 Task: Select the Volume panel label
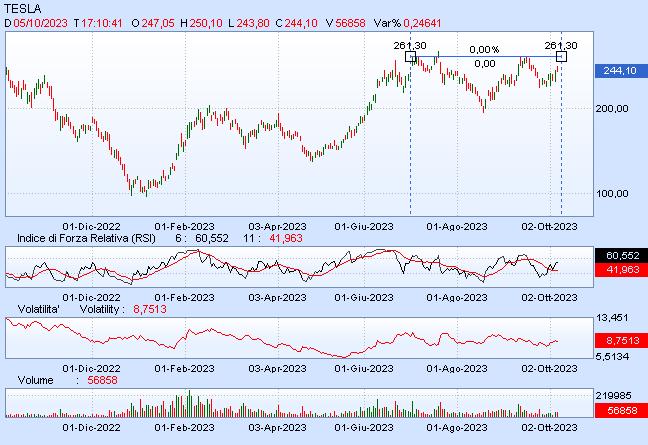tap(36, 381)
